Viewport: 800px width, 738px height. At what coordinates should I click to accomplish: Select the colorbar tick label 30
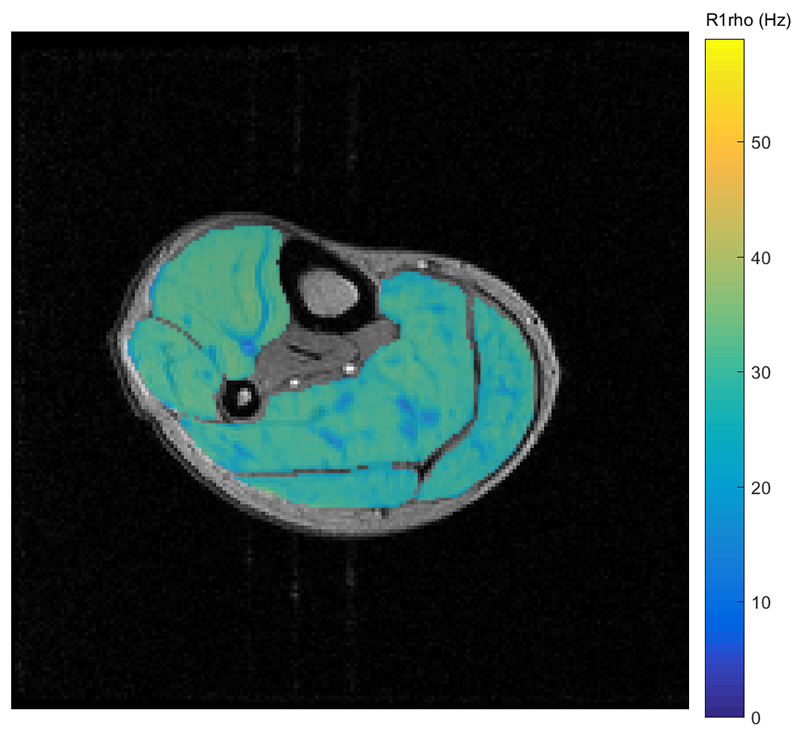(761, 373)
